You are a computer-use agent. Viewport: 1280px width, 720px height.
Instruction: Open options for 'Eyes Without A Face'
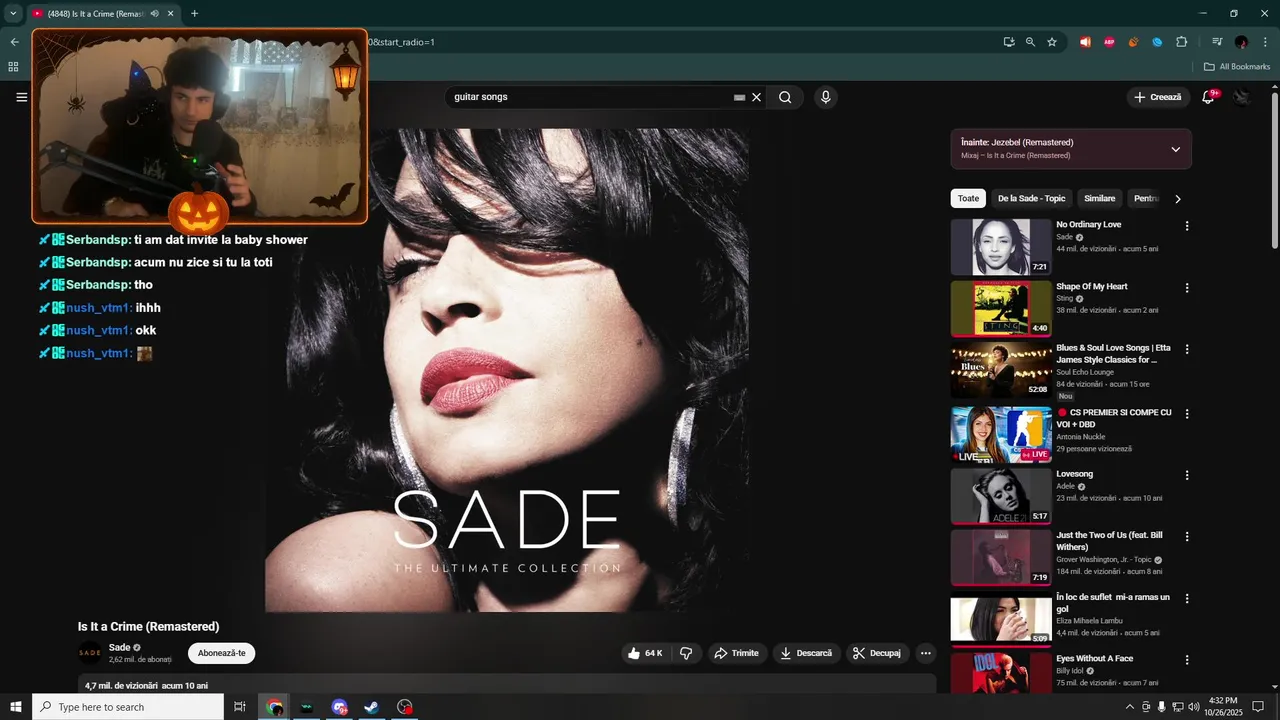pyautogui.click(x=1187, y=660)
